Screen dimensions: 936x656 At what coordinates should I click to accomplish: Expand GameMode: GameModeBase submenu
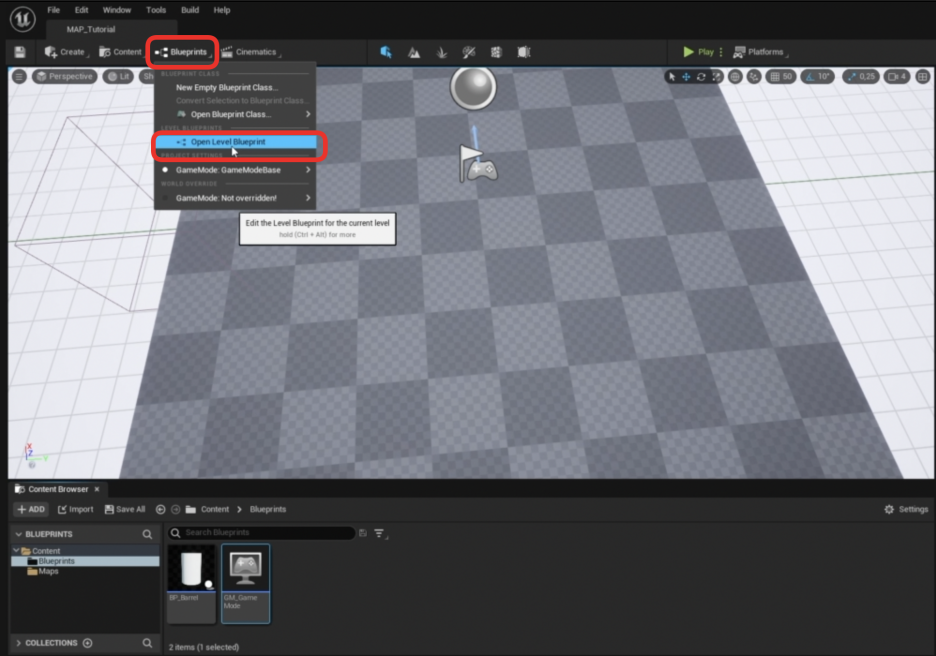click(235, 170)
